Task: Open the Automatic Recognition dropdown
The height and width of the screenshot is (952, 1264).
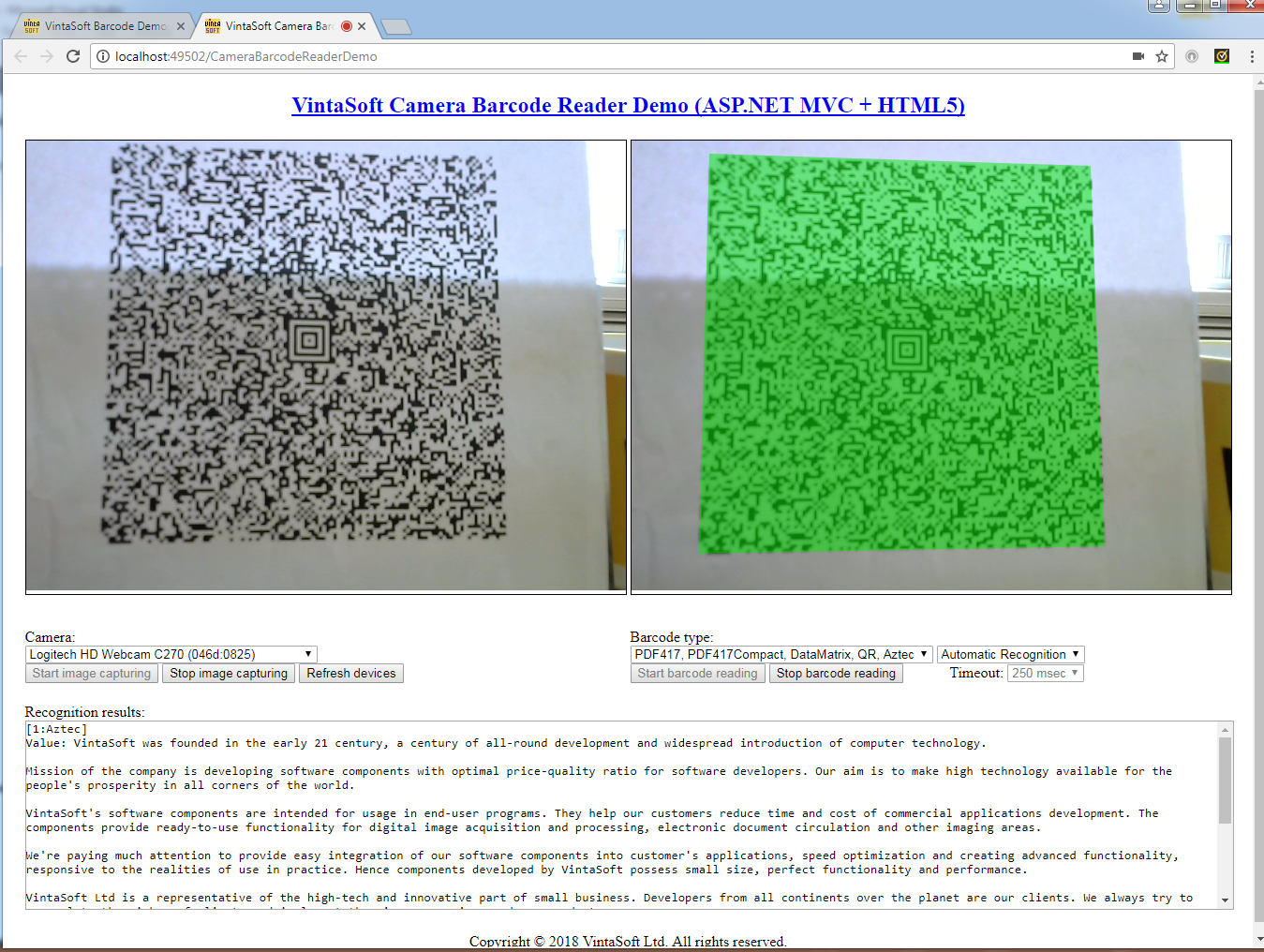Action: coord(1010,654)
